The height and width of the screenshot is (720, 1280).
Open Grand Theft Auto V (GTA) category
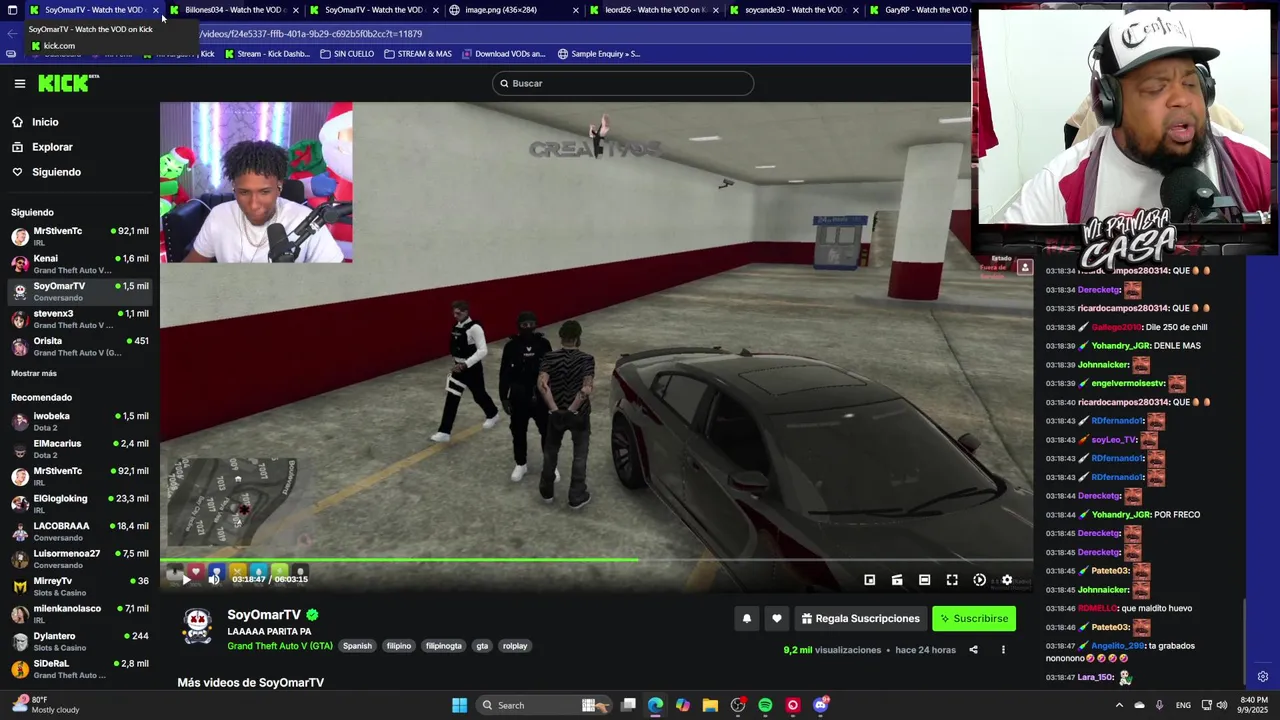280,646
